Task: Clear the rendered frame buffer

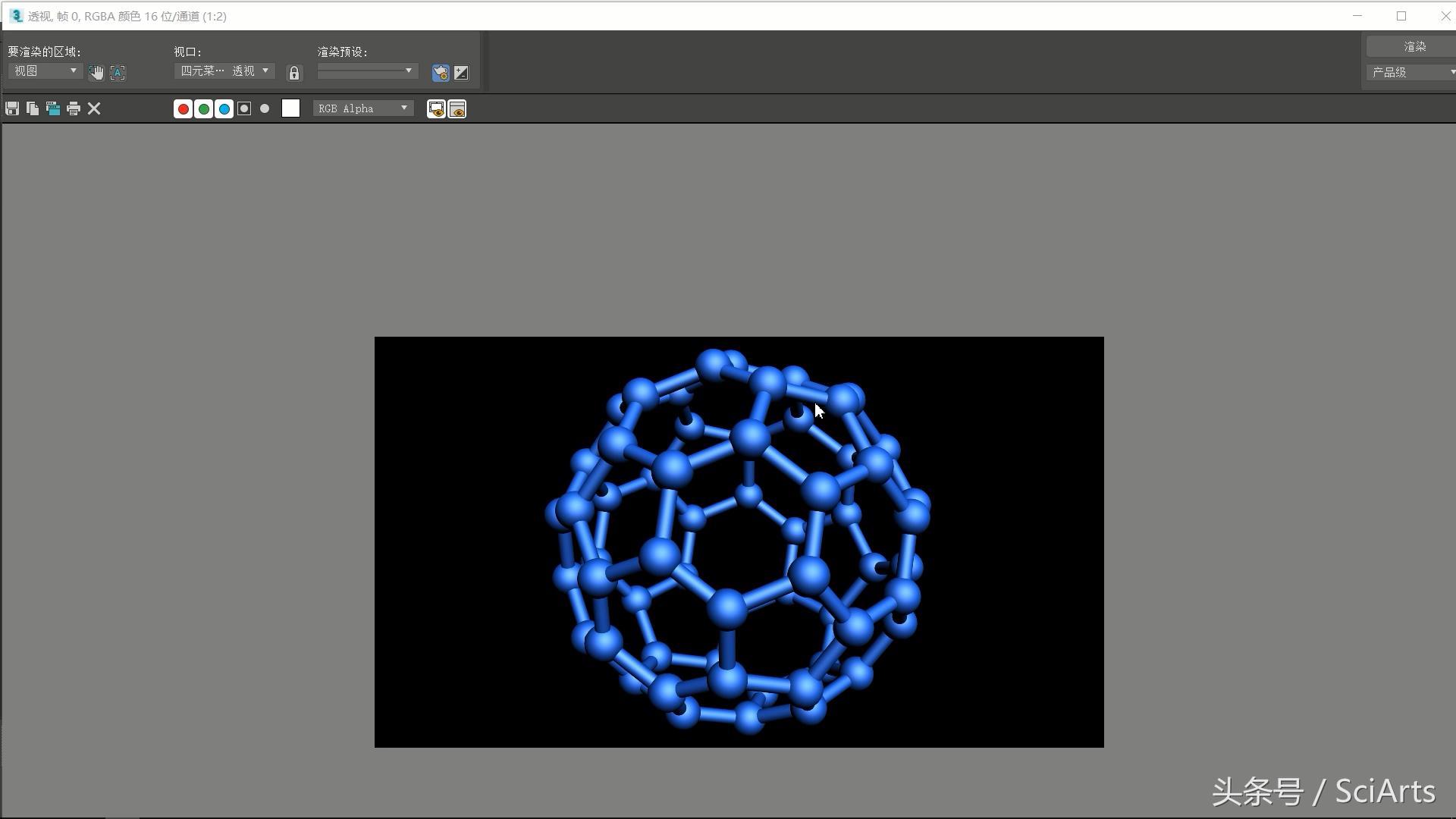Action: click(x=93, y=108)
